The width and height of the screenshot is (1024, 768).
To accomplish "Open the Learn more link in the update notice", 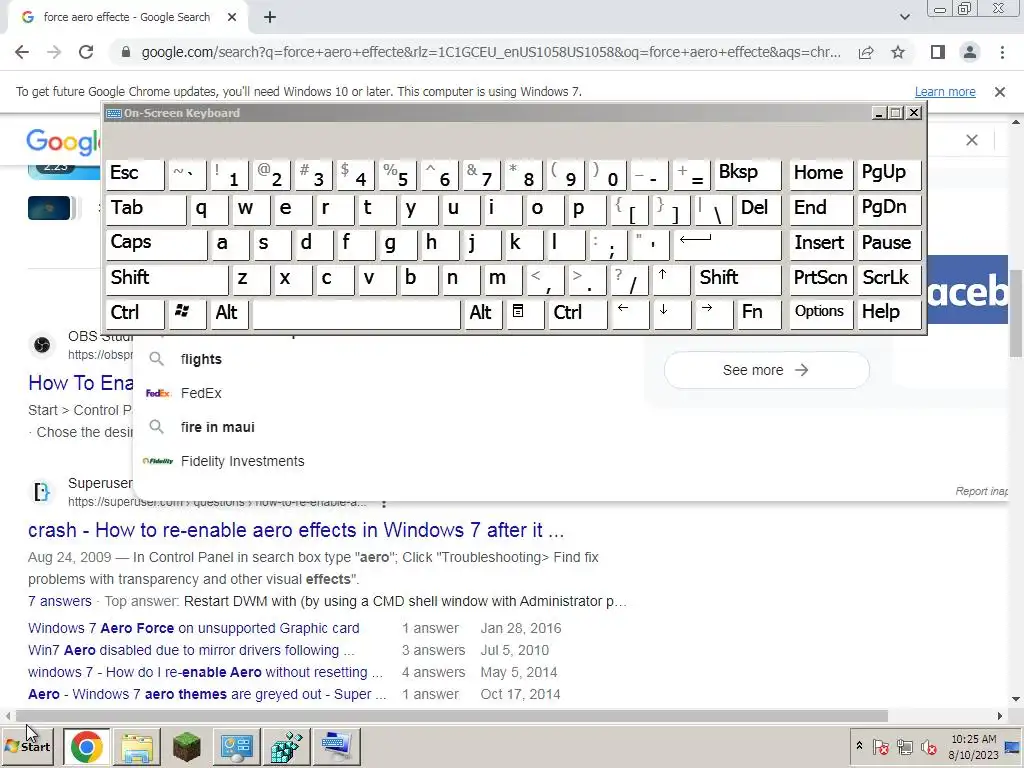I will pos(945,92).
